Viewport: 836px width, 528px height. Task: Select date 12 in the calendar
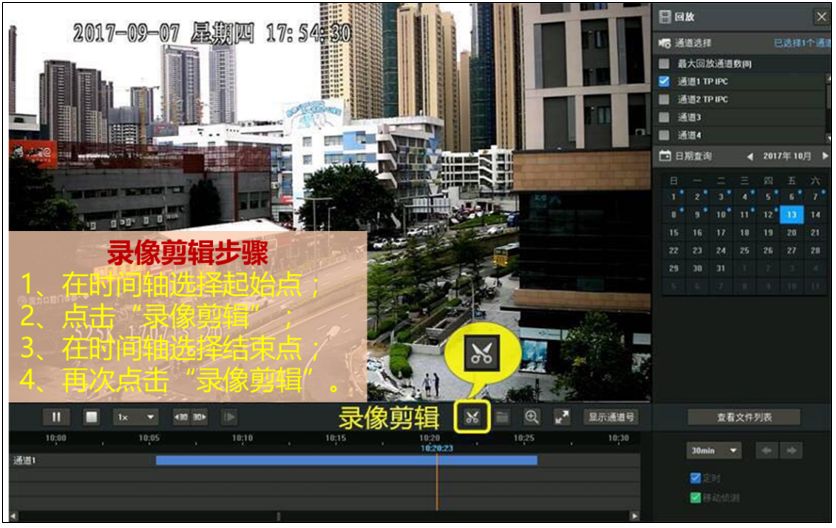tap(768, 215)
